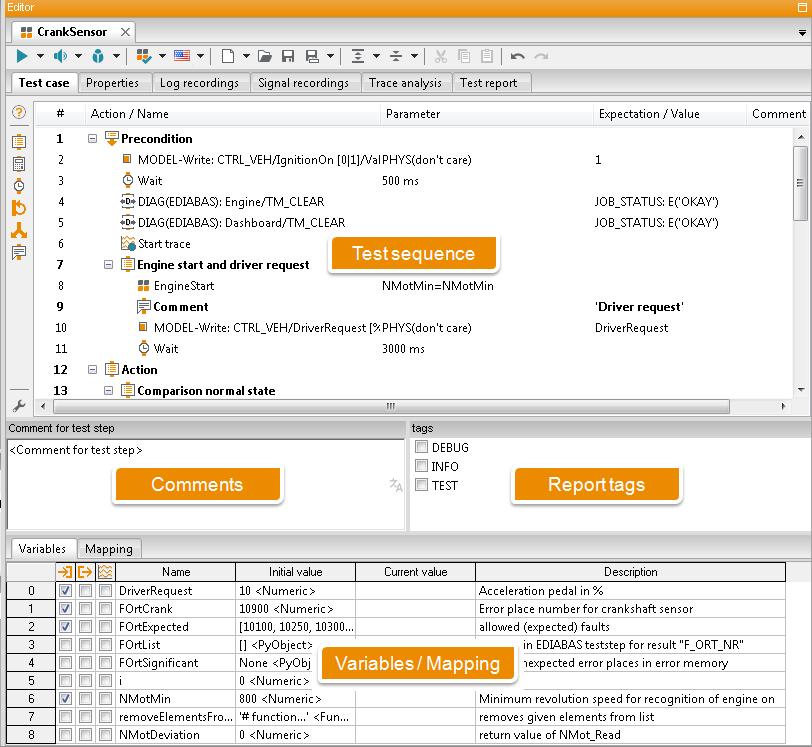The image size is (812, 747).
Task: Click into the Comment for test step field
Action: 206,484
